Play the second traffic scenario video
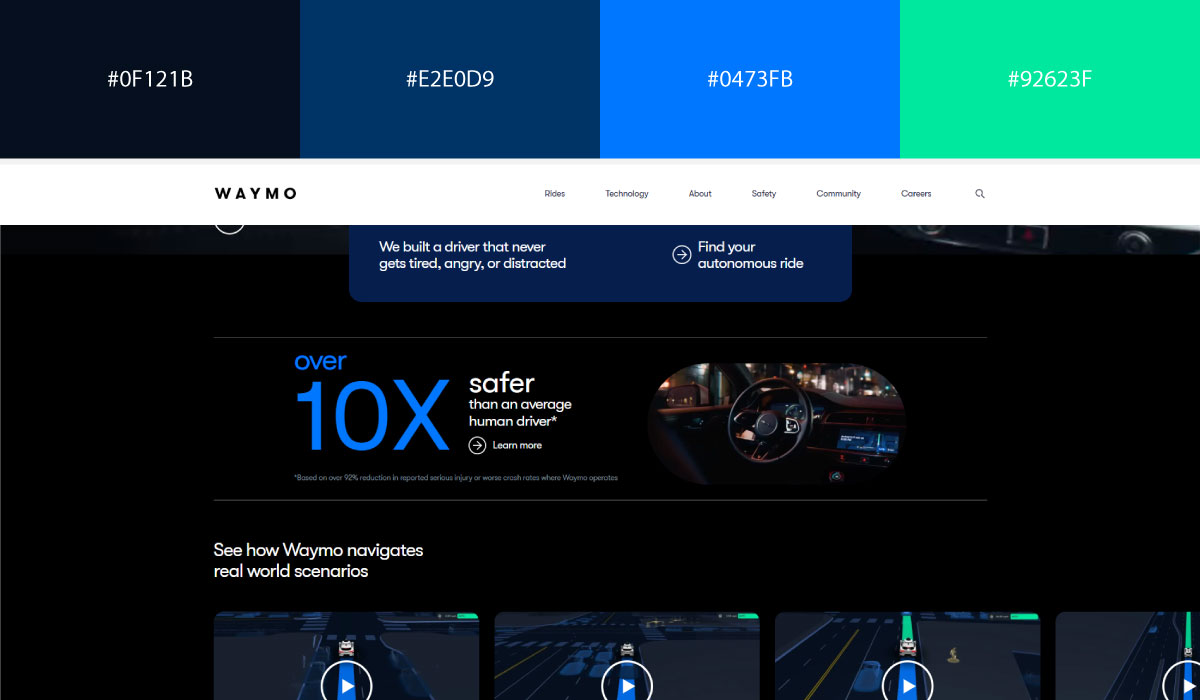1200x700 pixels. pos(627,686)
